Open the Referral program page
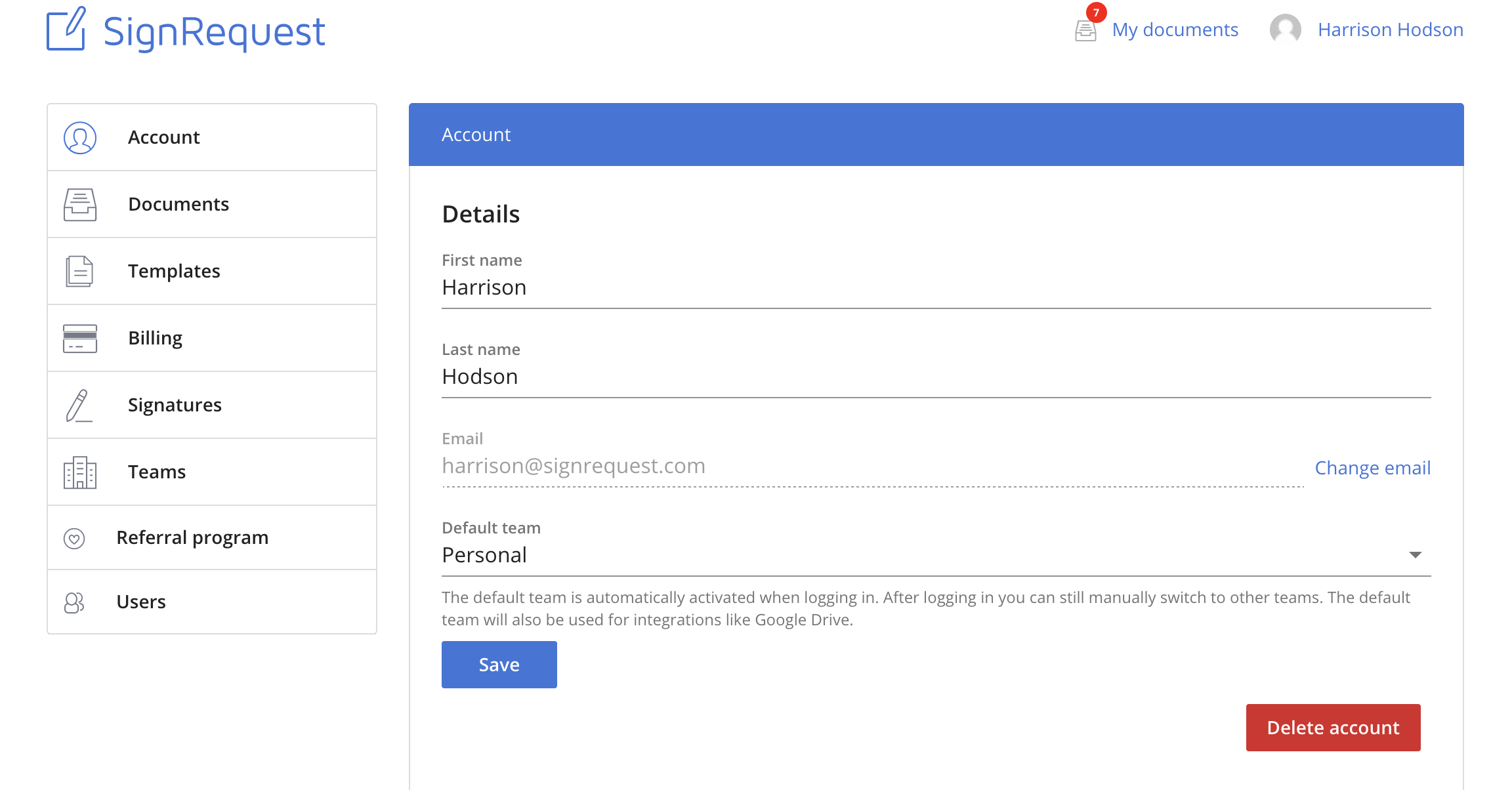This screenshot has width=1512, height=790. tap(212, 537)
